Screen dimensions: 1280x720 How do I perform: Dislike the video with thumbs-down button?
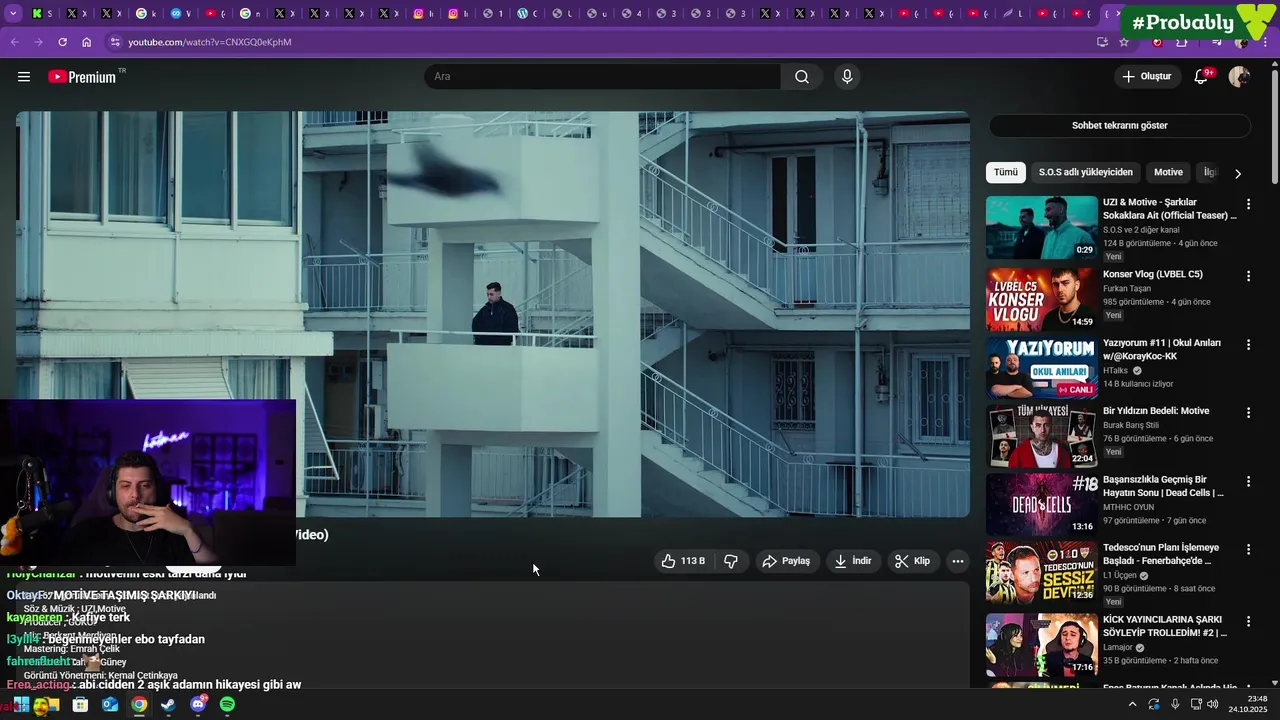[731, 561]
